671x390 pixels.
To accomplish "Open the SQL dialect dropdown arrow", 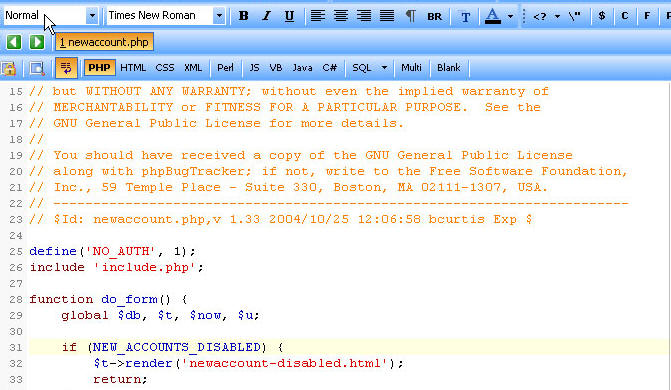I will [384, 68].
